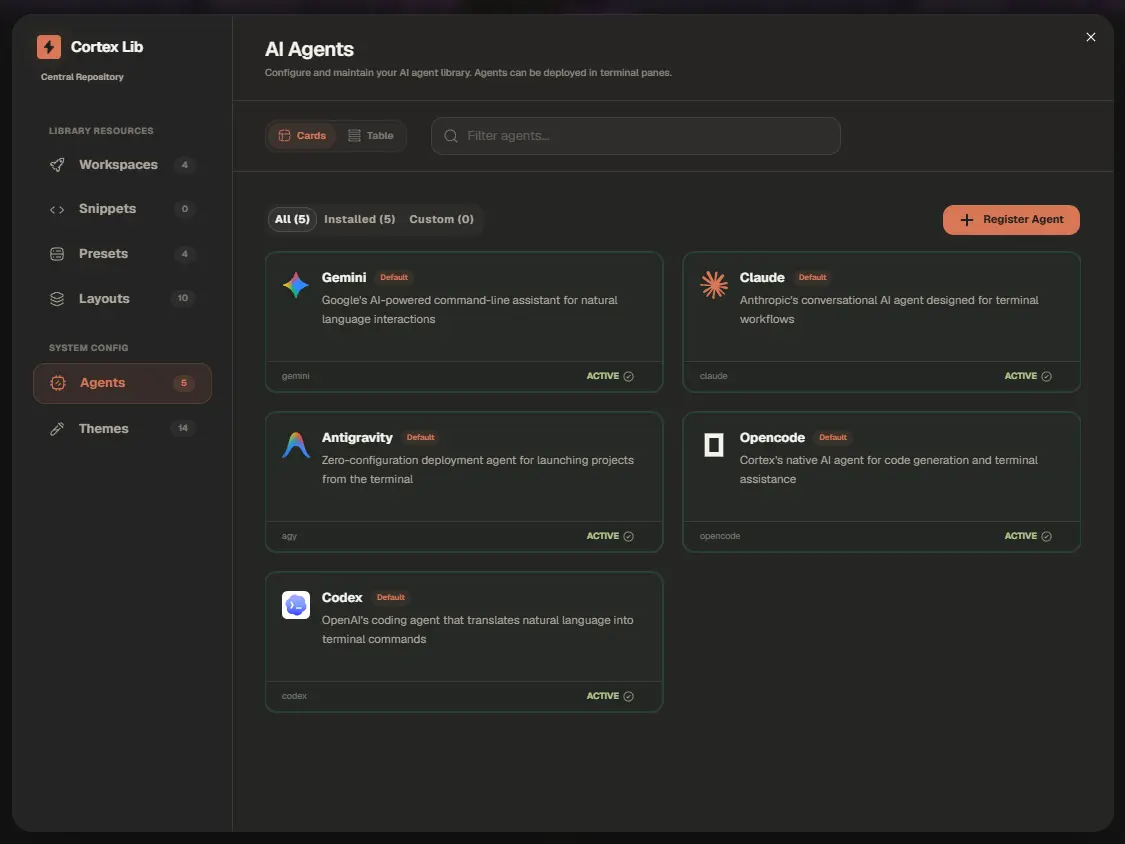Click the Workspaces rocket icon

57,165
